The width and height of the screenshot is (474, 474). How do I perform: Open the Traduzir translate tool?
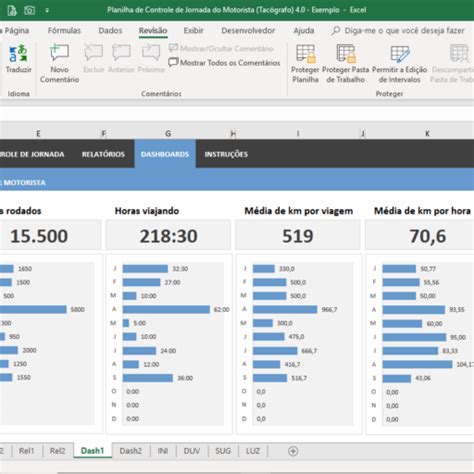click(18, 59)
